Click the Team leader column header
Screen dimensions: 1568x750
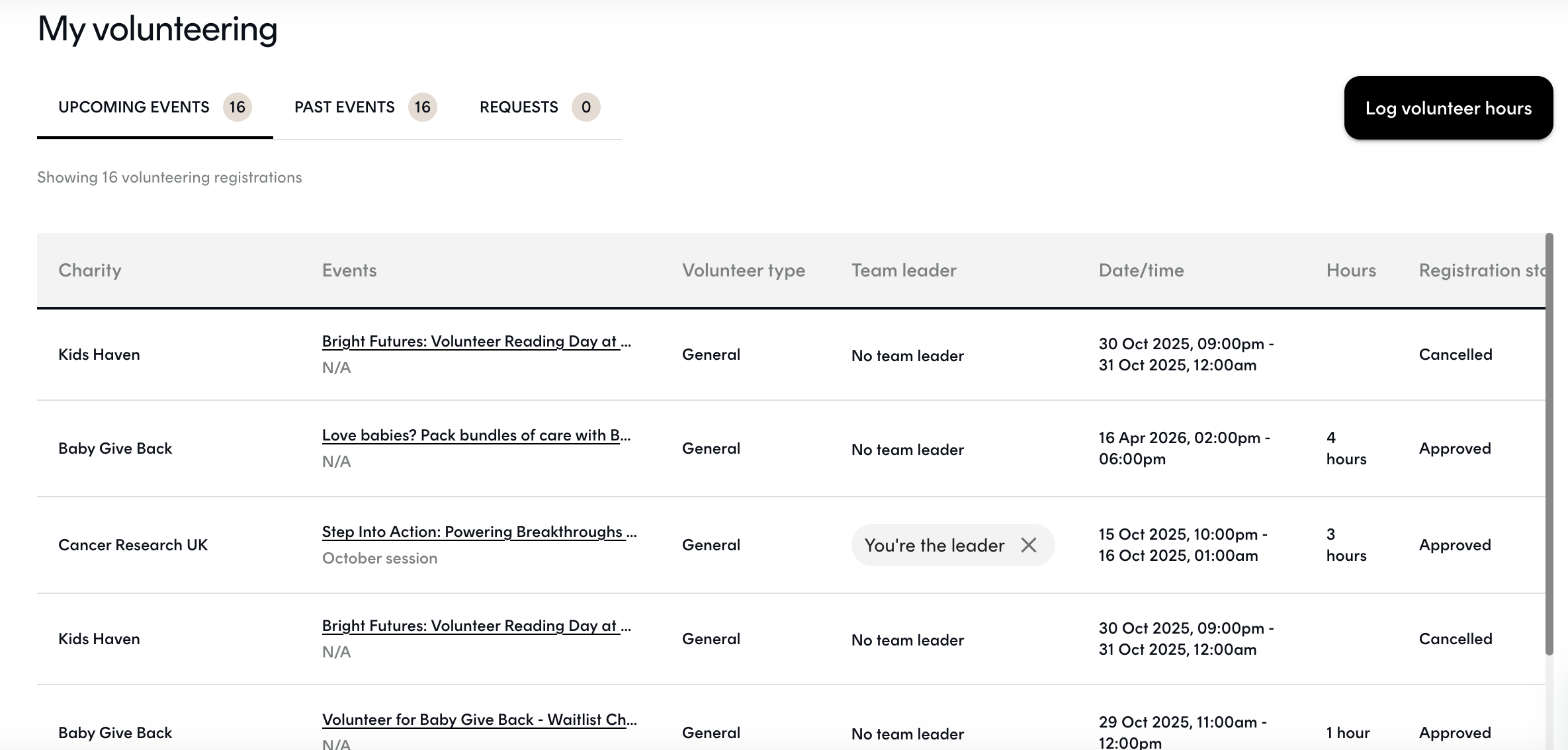pos(904,270)
